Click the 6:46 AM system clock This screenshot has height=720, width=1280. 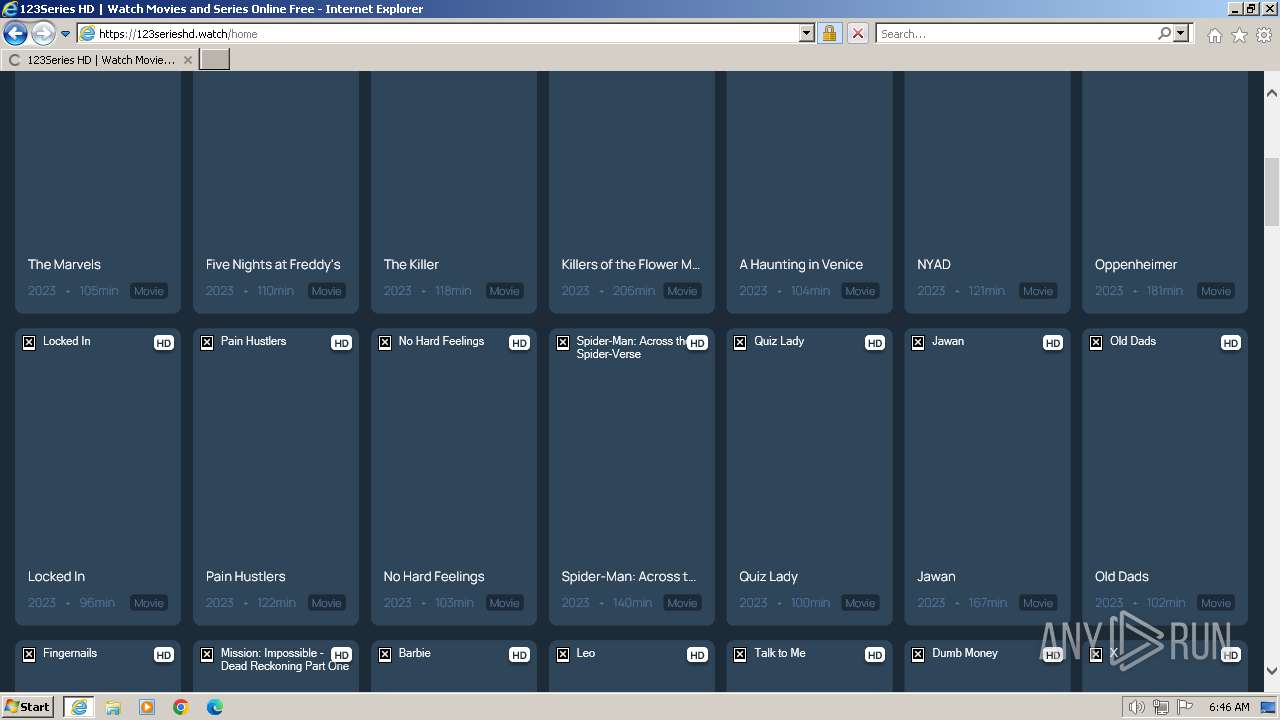(1229, 707)
